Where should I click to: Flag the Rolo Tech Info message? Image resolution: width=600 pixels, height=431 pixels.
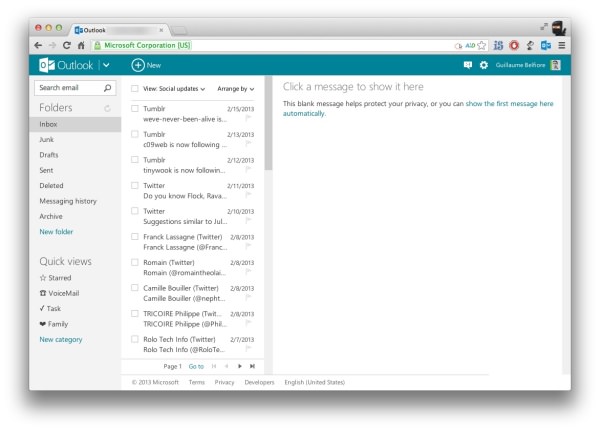click(x=248, y=349)
